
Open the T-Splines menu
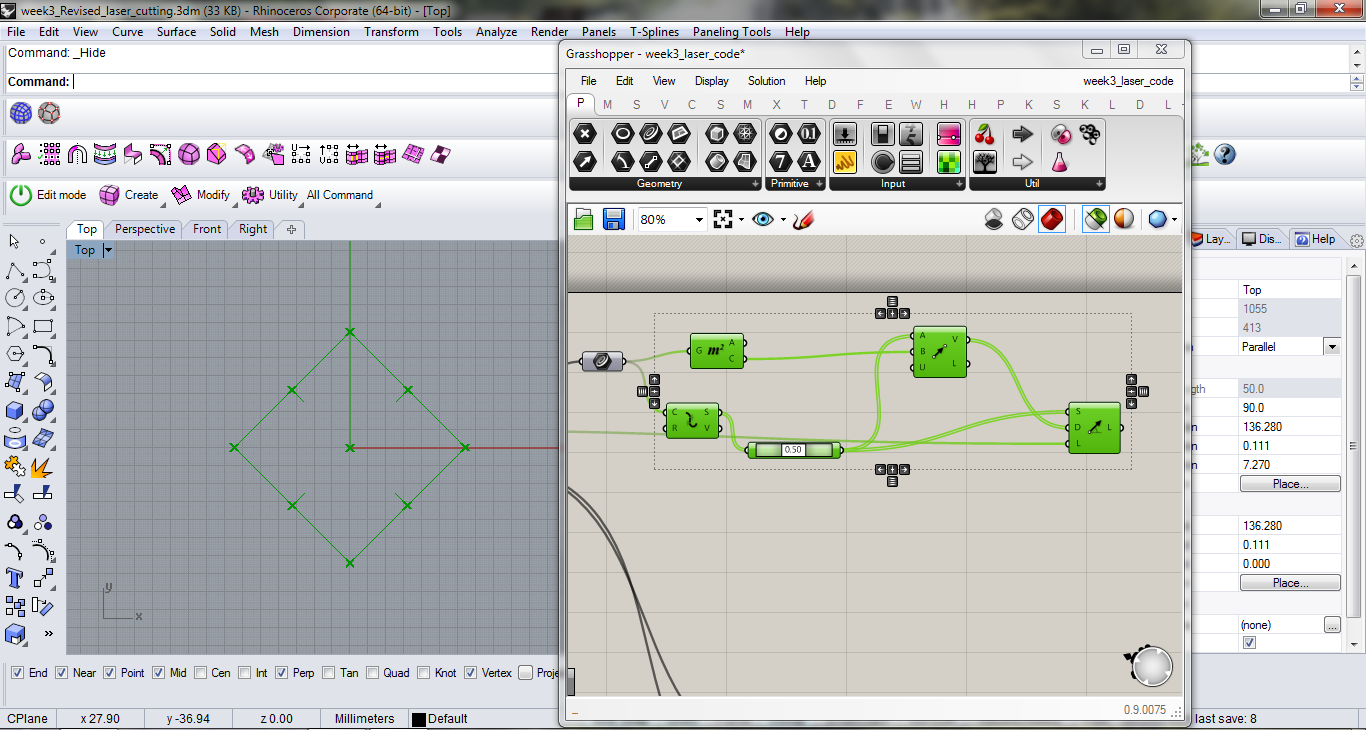(655, 32)
